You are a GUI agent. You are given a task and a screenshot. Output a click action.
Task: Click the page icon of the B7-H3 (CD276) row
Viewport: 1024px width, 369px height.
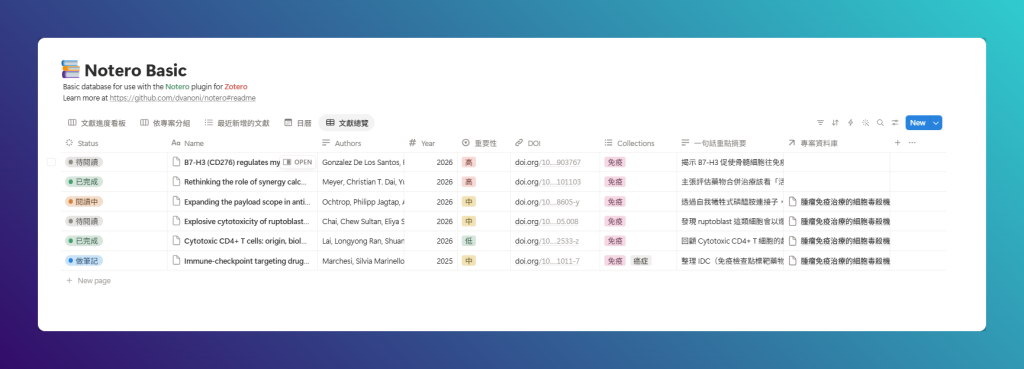176,162
